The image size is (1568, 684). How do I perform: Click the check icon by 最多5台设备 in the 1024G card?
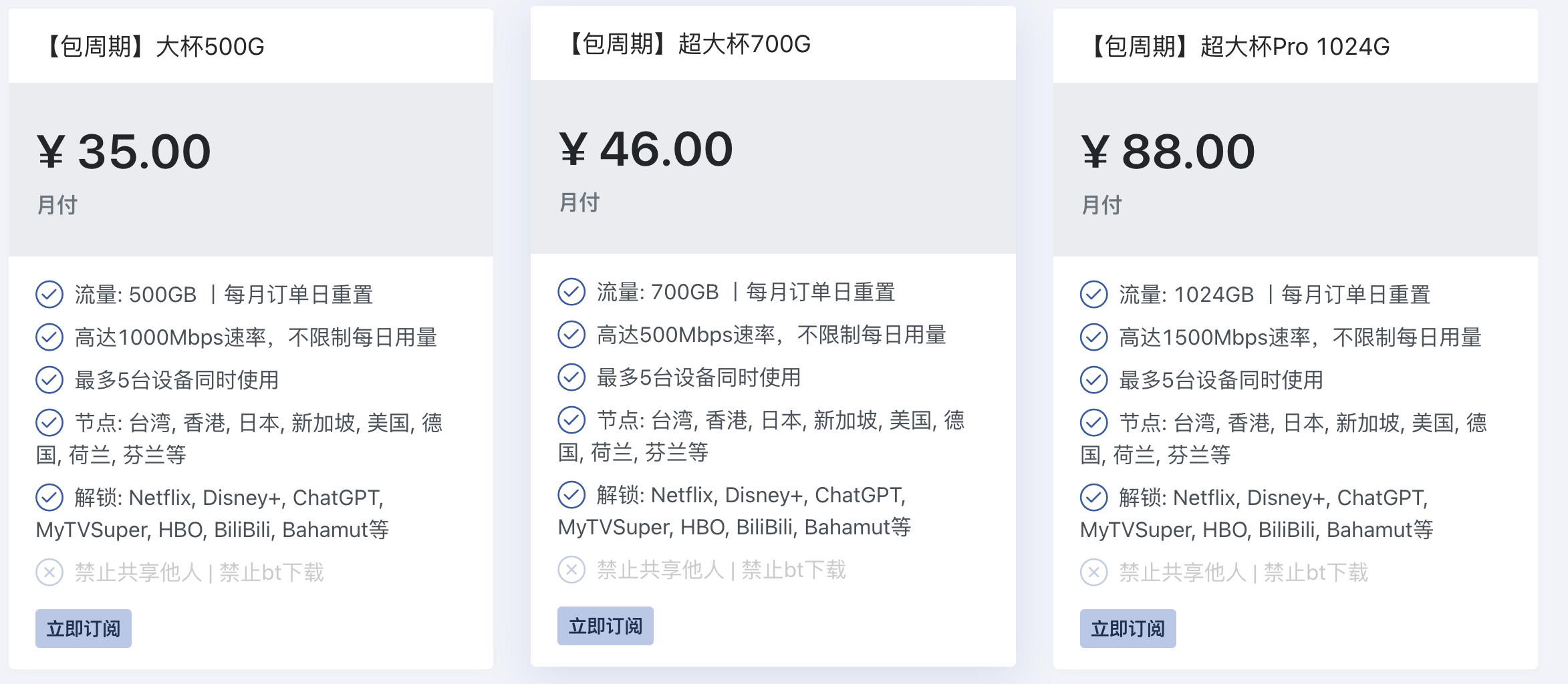(x=1094, y=380)
